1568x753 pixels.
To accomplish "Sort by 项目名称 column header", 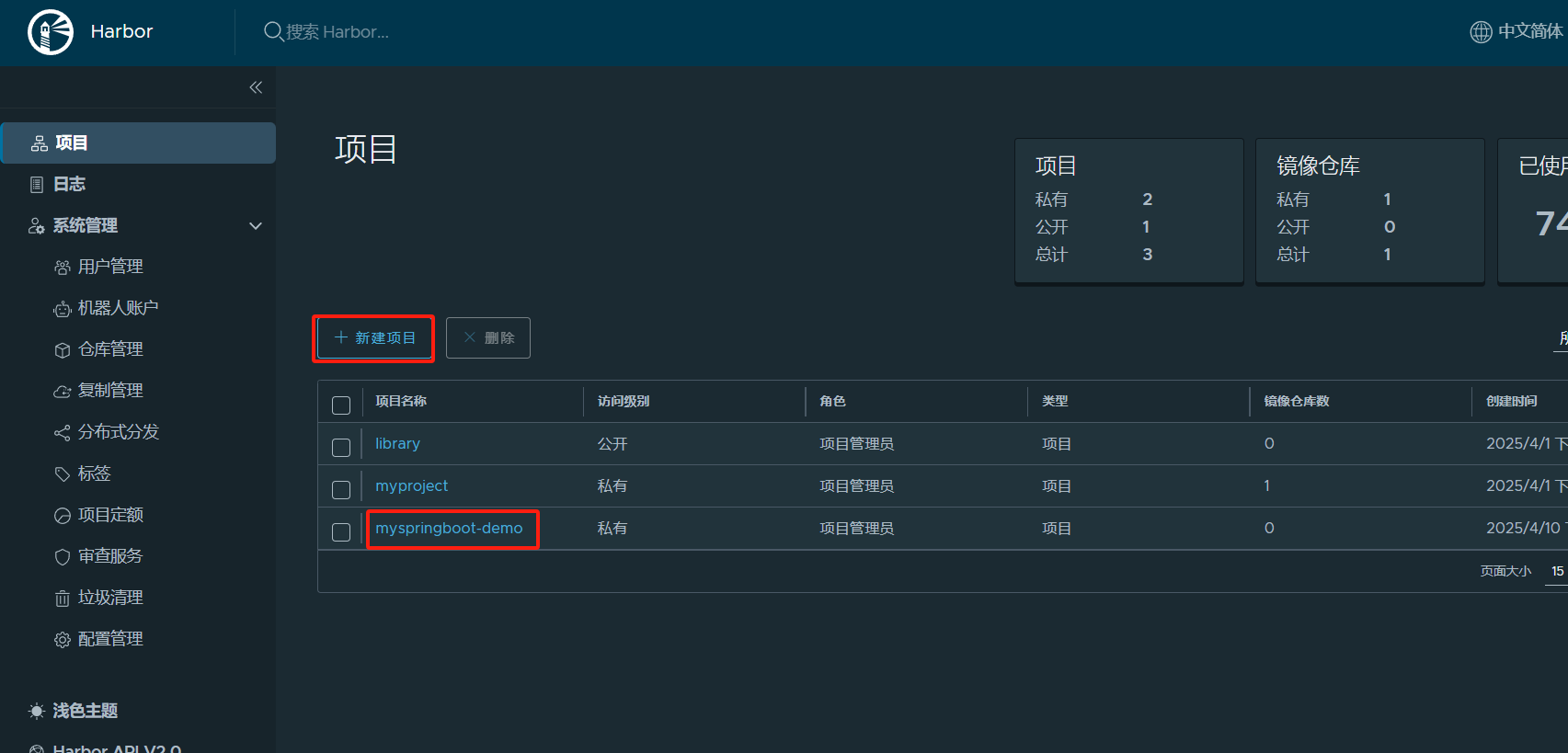I will tap(401, 401).
